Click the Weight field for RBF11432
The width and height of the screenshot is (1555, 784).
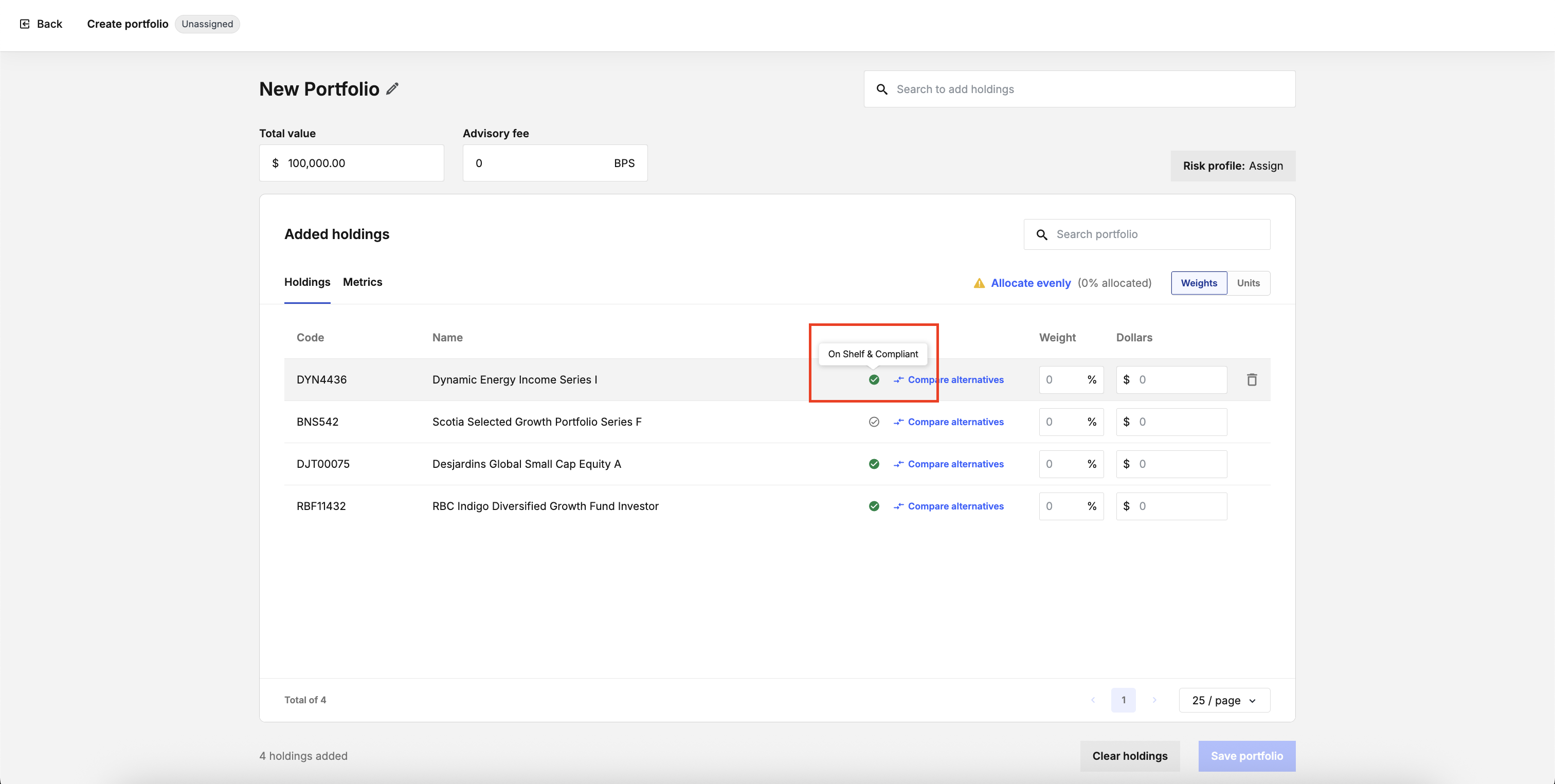(x=1071, y=506)
